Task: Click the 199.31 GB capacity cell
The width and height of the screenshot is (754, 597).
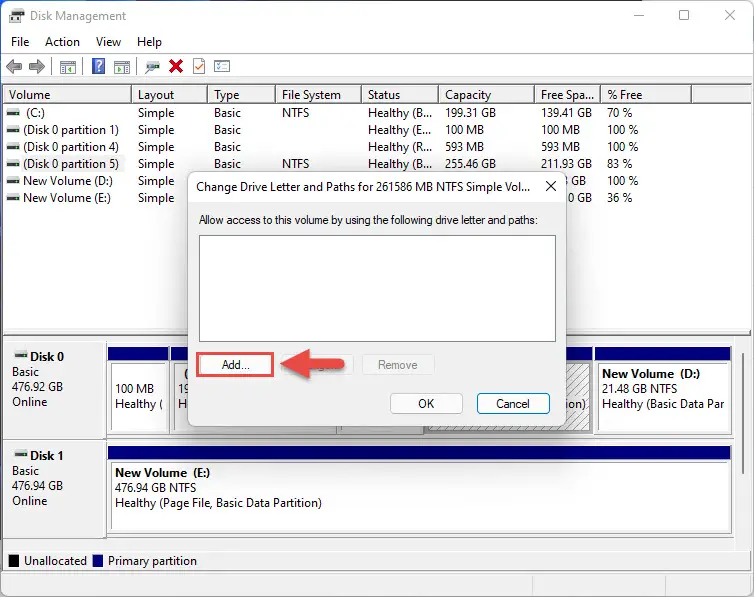Action: (470, 113)
